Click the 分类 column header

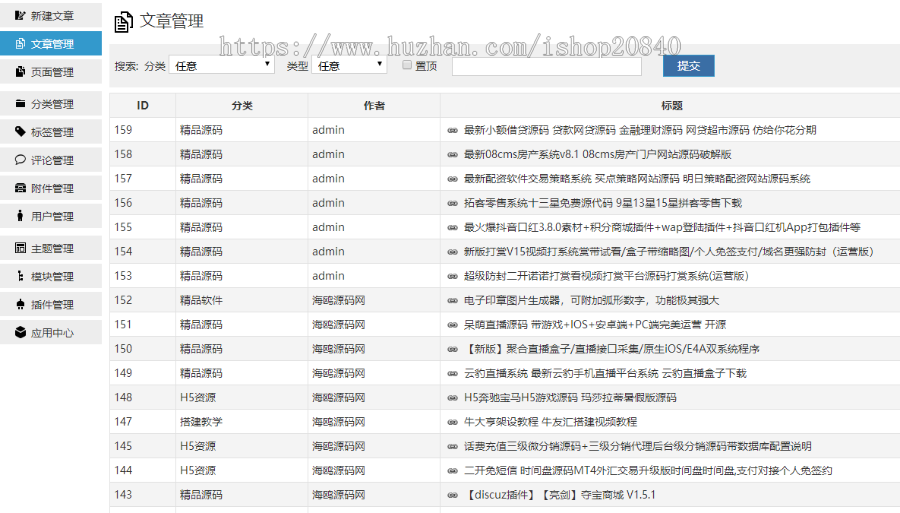coord(242,106)
